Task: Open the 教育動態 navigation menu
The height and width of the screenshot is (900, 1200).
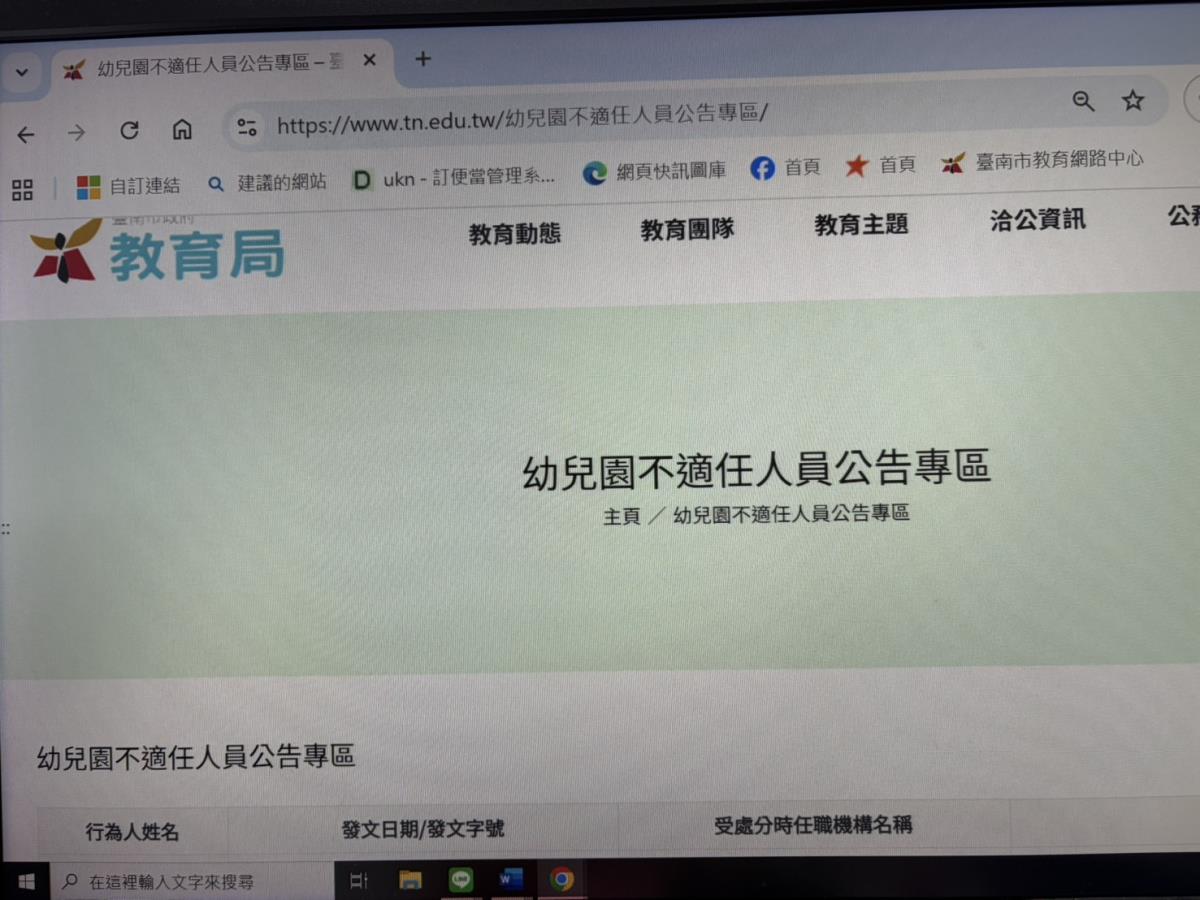Action: click(514, 234)
